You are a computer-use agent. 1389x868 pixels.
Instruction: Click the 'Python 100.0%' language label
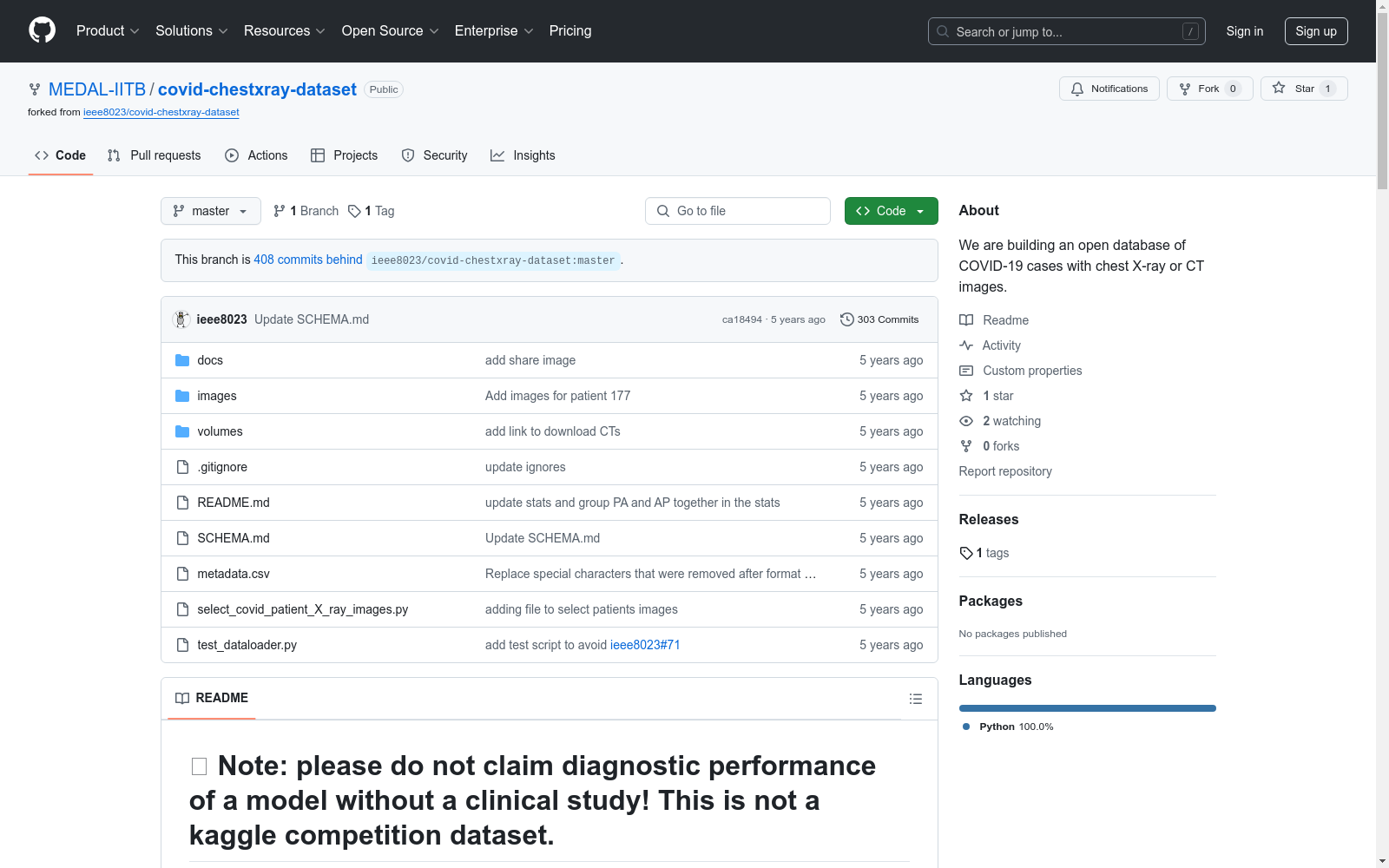1017,727
